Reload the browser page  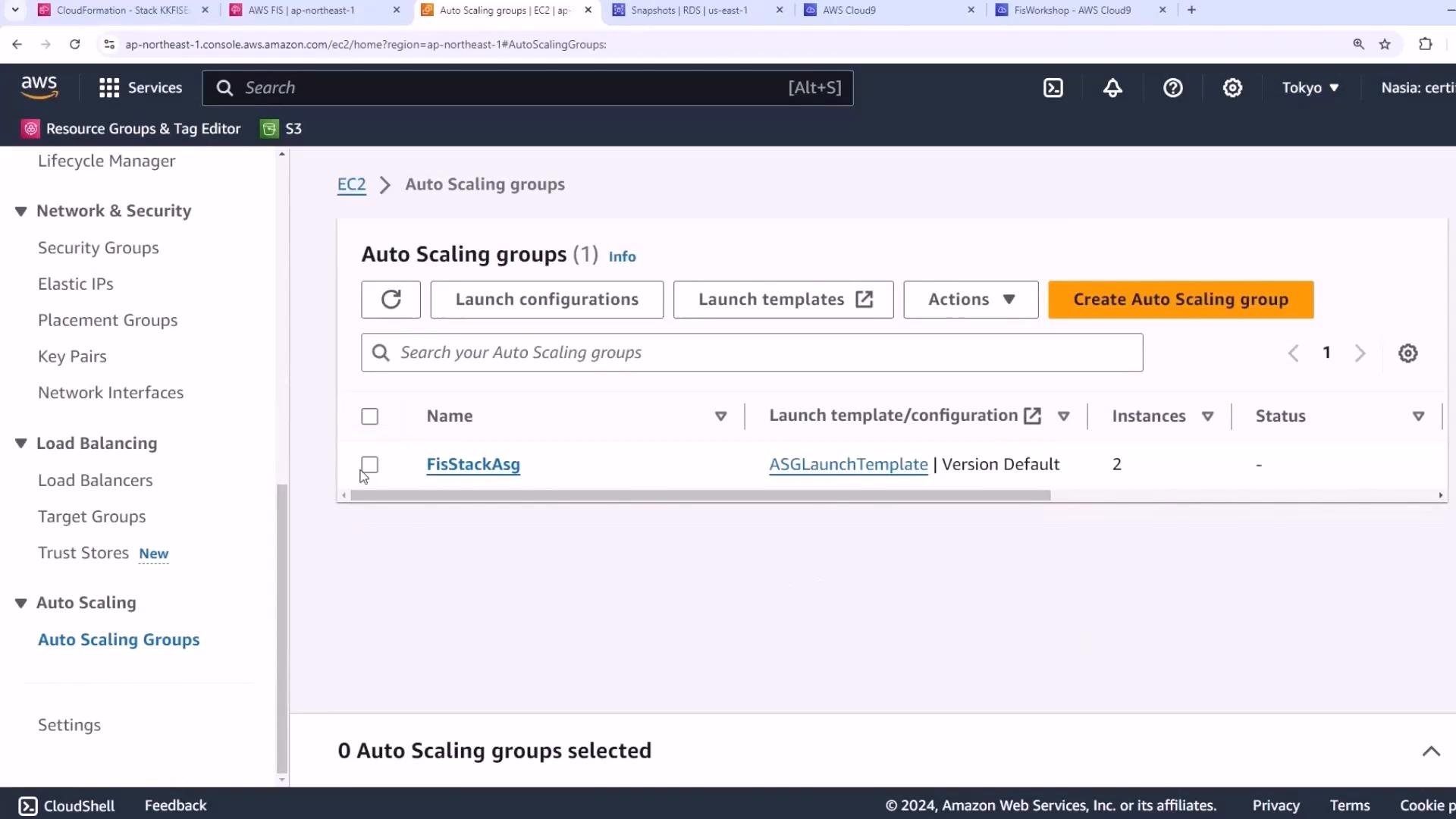74,45
